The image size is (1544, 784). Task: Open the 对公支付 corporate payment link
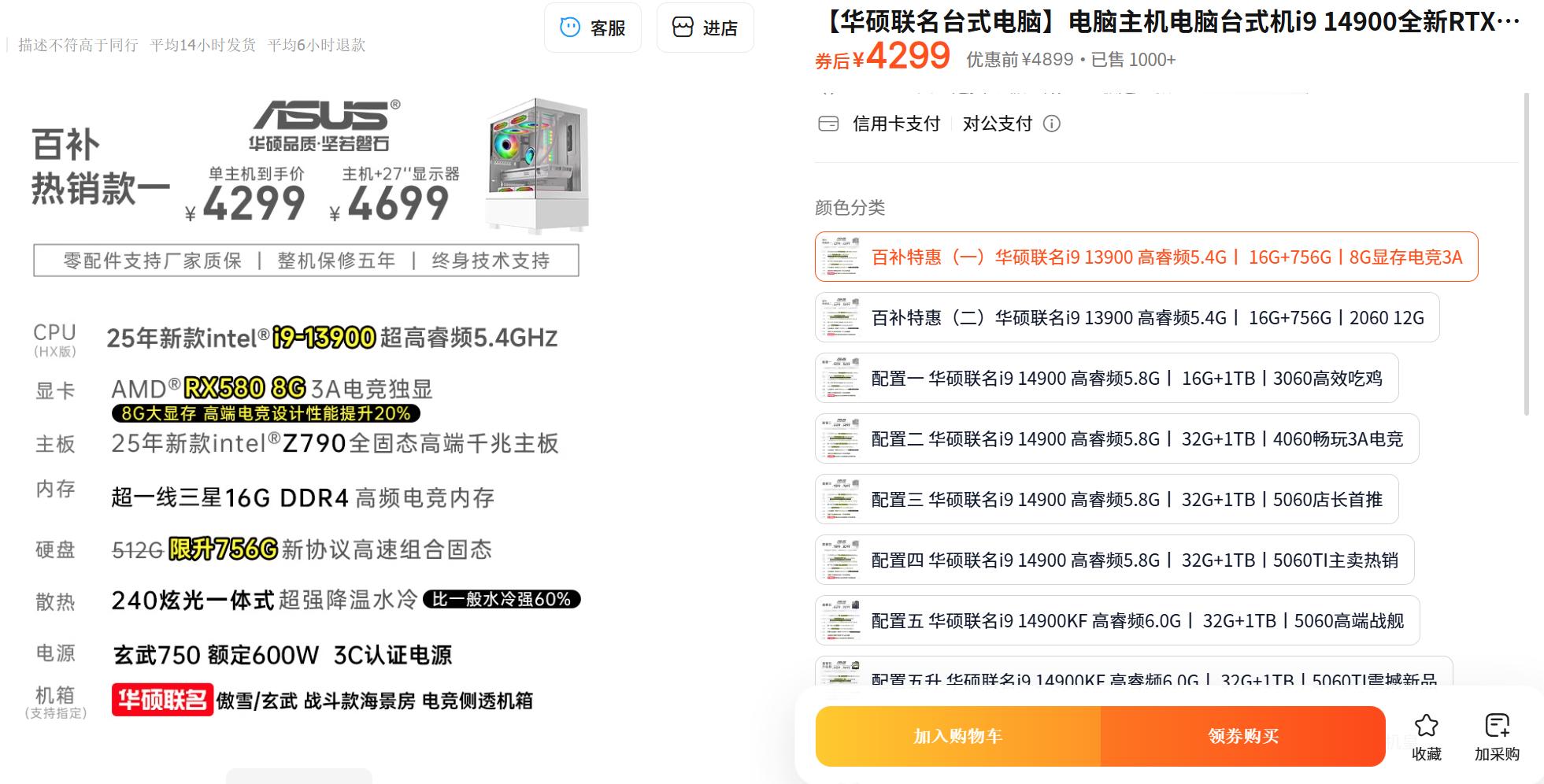point(997,124)
